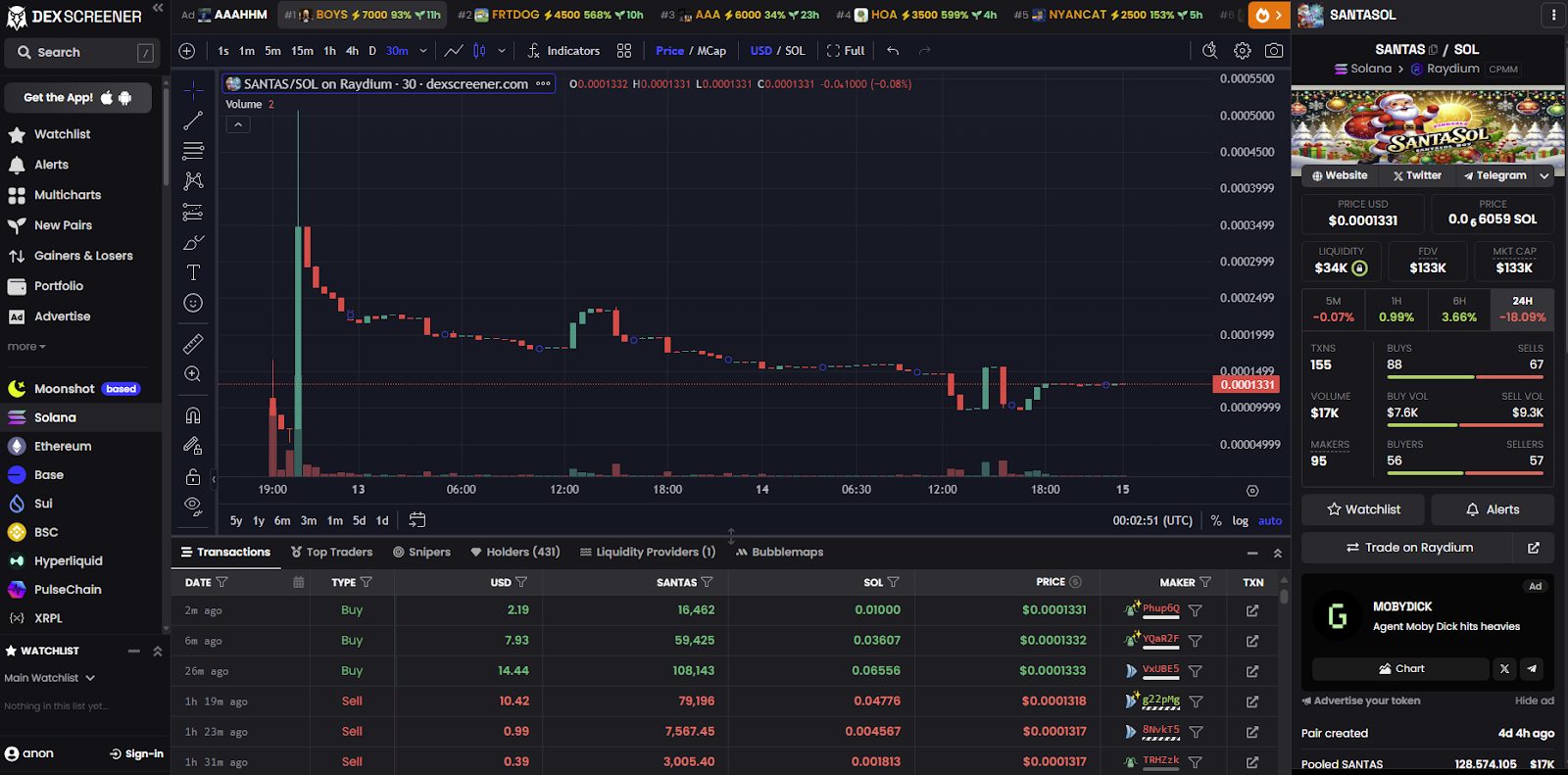Screen dimensions: 1568x775
Task: Open chart time zone settings icon
Action: [1252, 490]
